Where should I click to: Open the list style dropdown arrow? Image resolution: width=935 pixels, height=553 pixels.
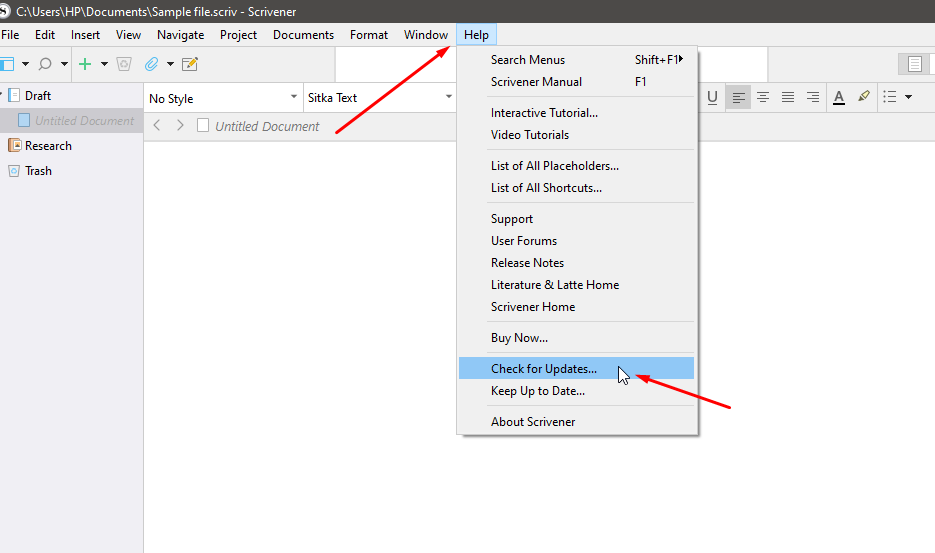(x=908, y=97)
